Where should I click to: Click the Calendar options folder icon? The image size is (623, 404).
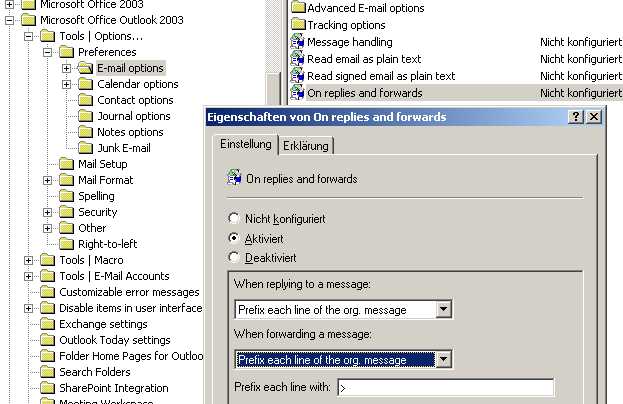[x=85, y=84]
